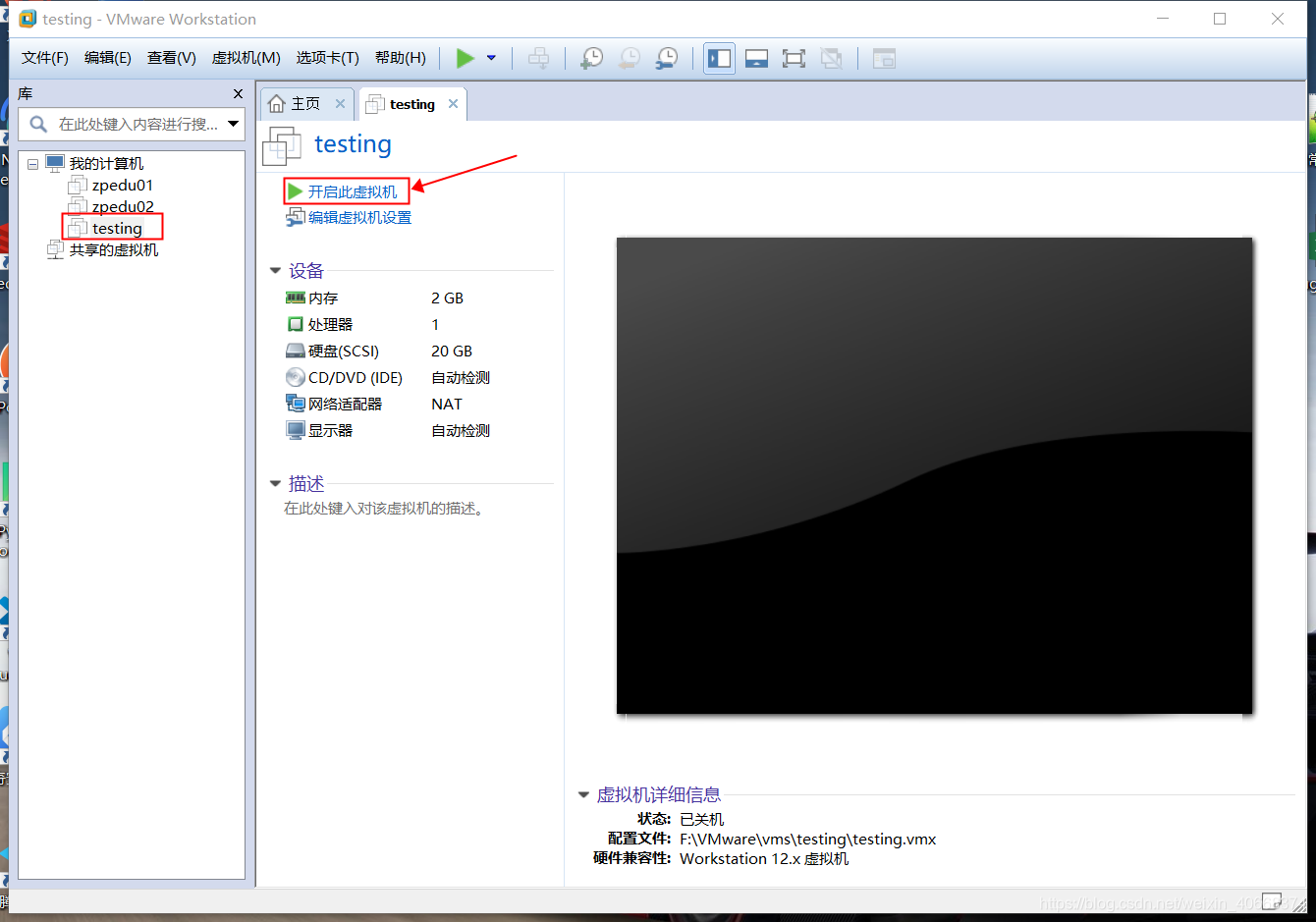Image resolution: width=1316 pixels, height=922 pixels.
Task: Click the memory chip icon beside 内存
Action: point(295,298)
